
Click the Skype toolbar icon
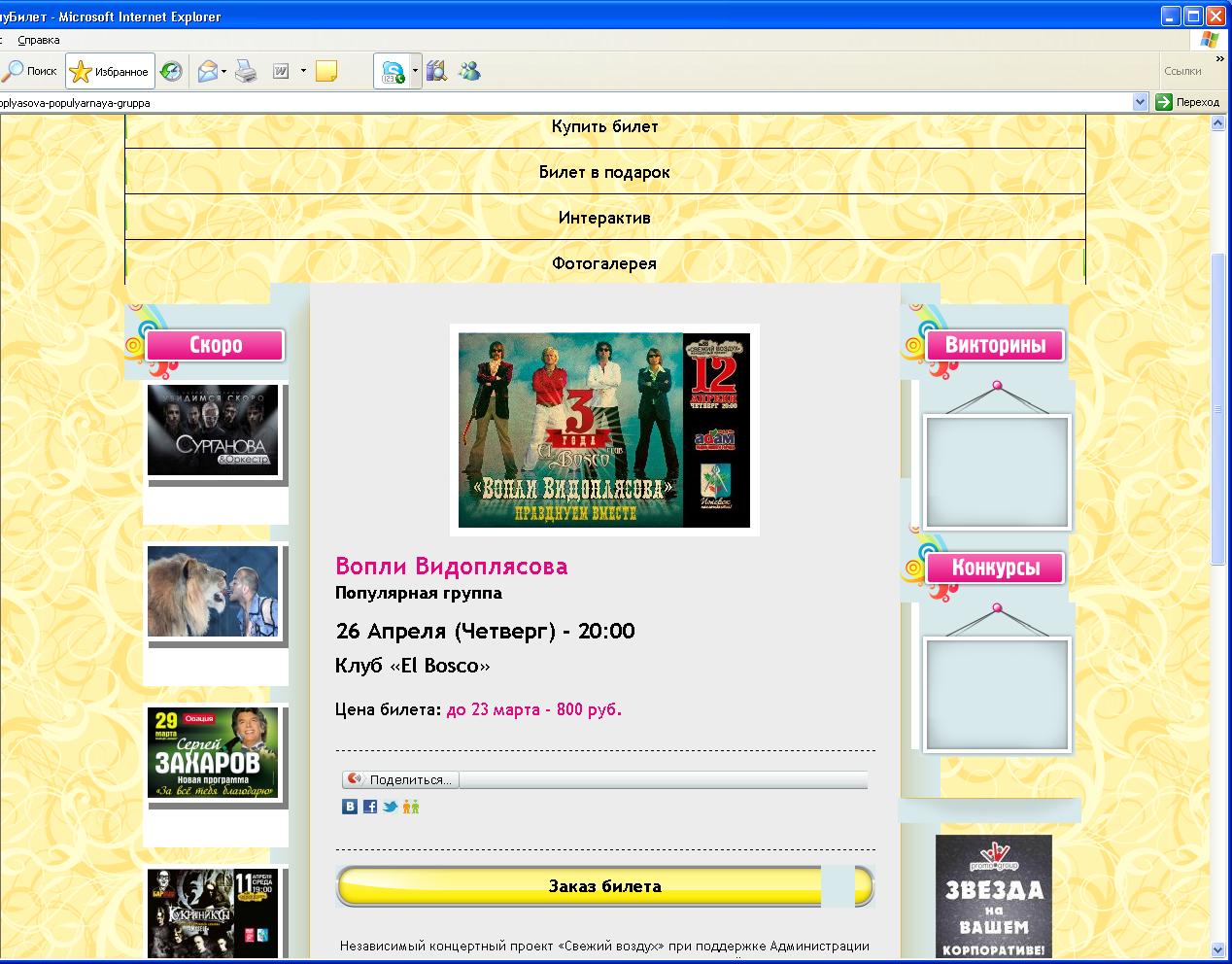click(x=393, y=71)
